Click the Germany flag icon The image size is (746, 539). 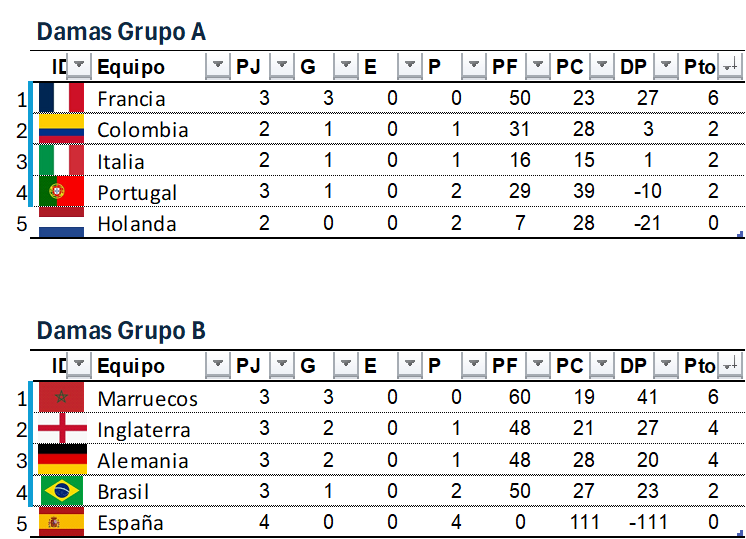(61, 460)
